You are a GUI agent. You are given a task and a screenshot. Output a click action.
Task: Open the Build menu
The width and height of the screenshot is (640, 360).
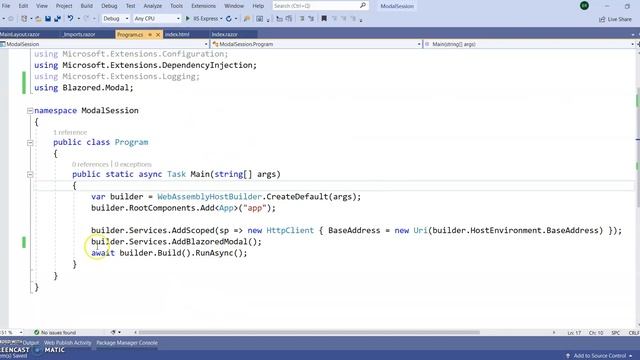coord(87,6)
